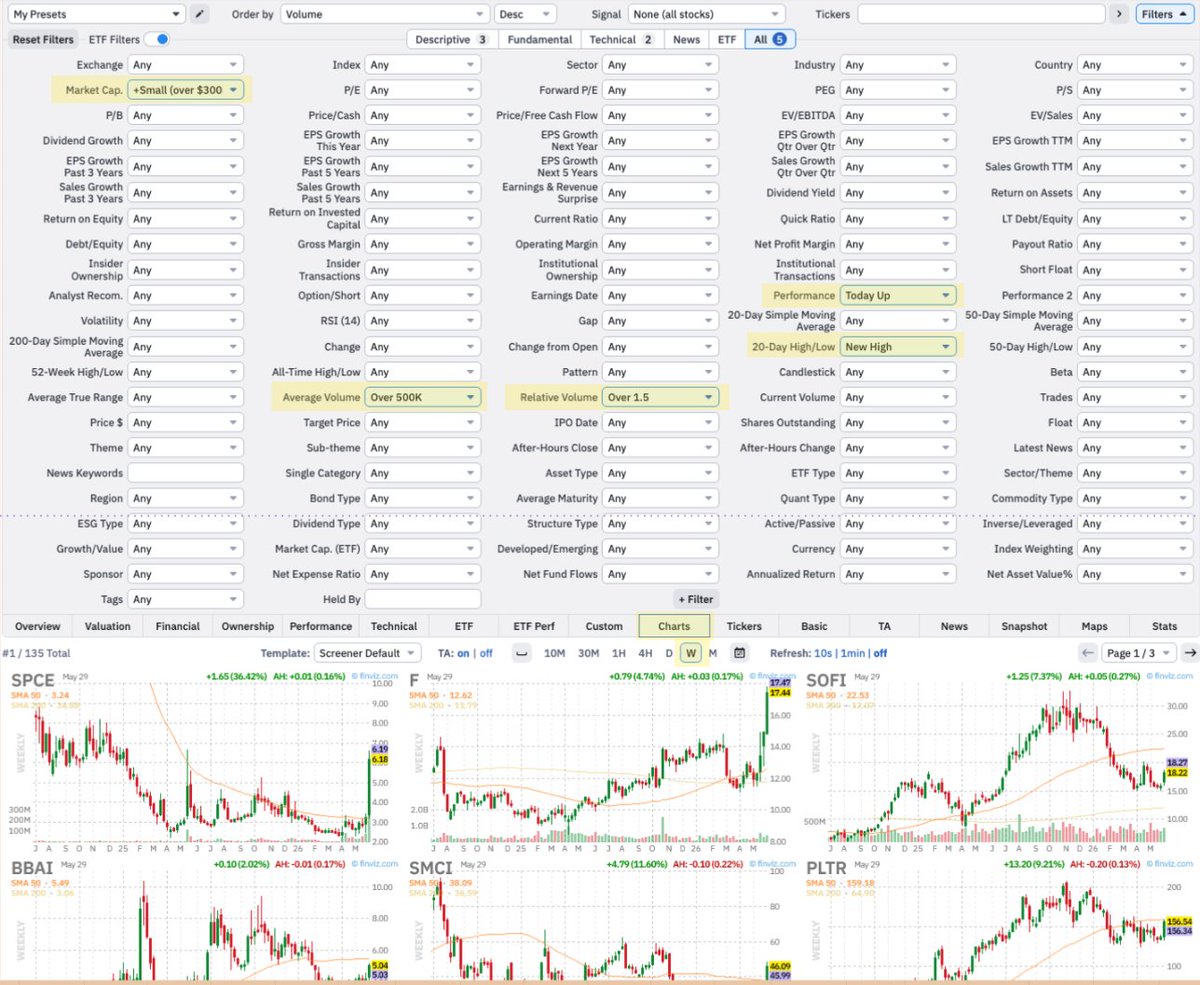This screenshot has width=1200, height=985.
Task: Open the calendar date range icon
Action: pyautogui.click(x=739, y=653)
